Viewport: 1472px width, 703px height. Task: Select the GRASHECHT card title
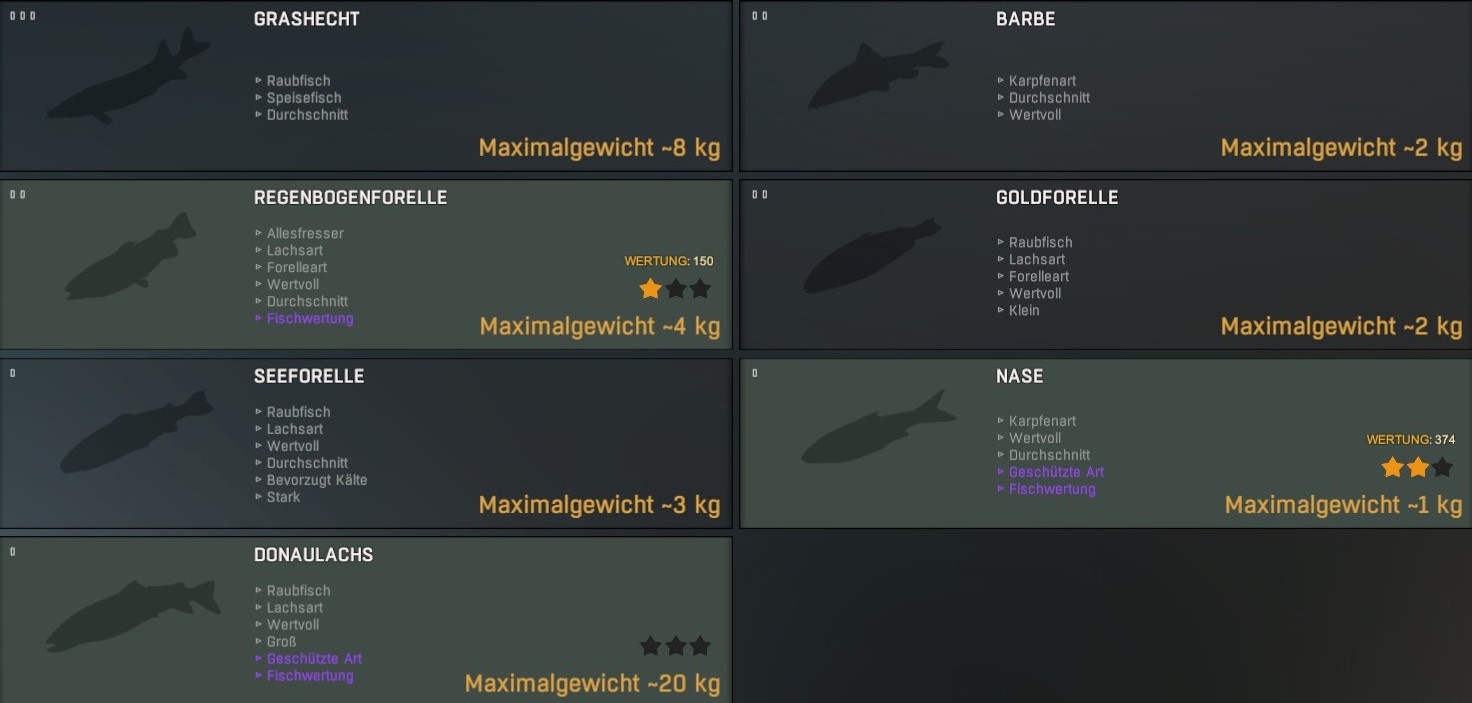point(307,19)
